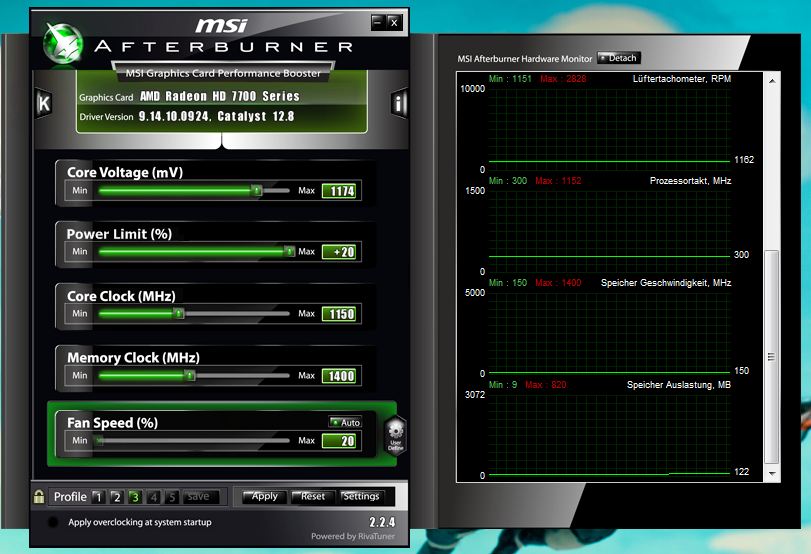Open User Define fan gear icon
The image size is (811, 554).
tap(396, 436)
